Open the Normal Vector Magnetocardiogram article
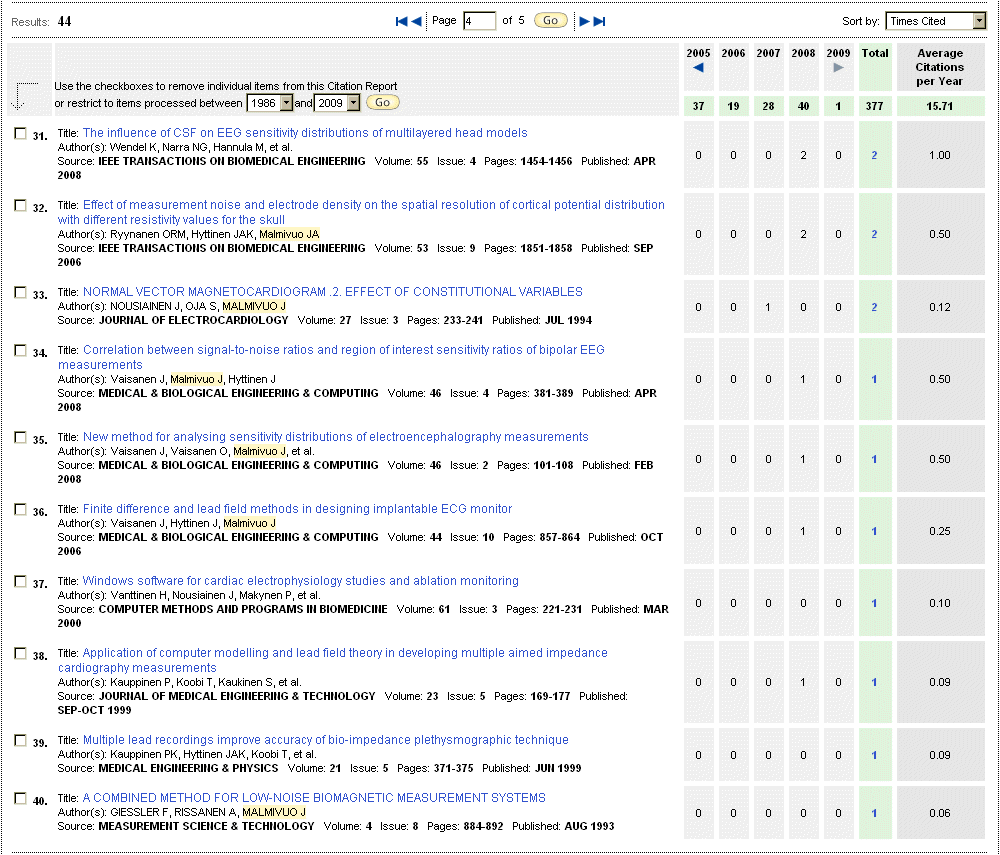 (x=332, y=292)
